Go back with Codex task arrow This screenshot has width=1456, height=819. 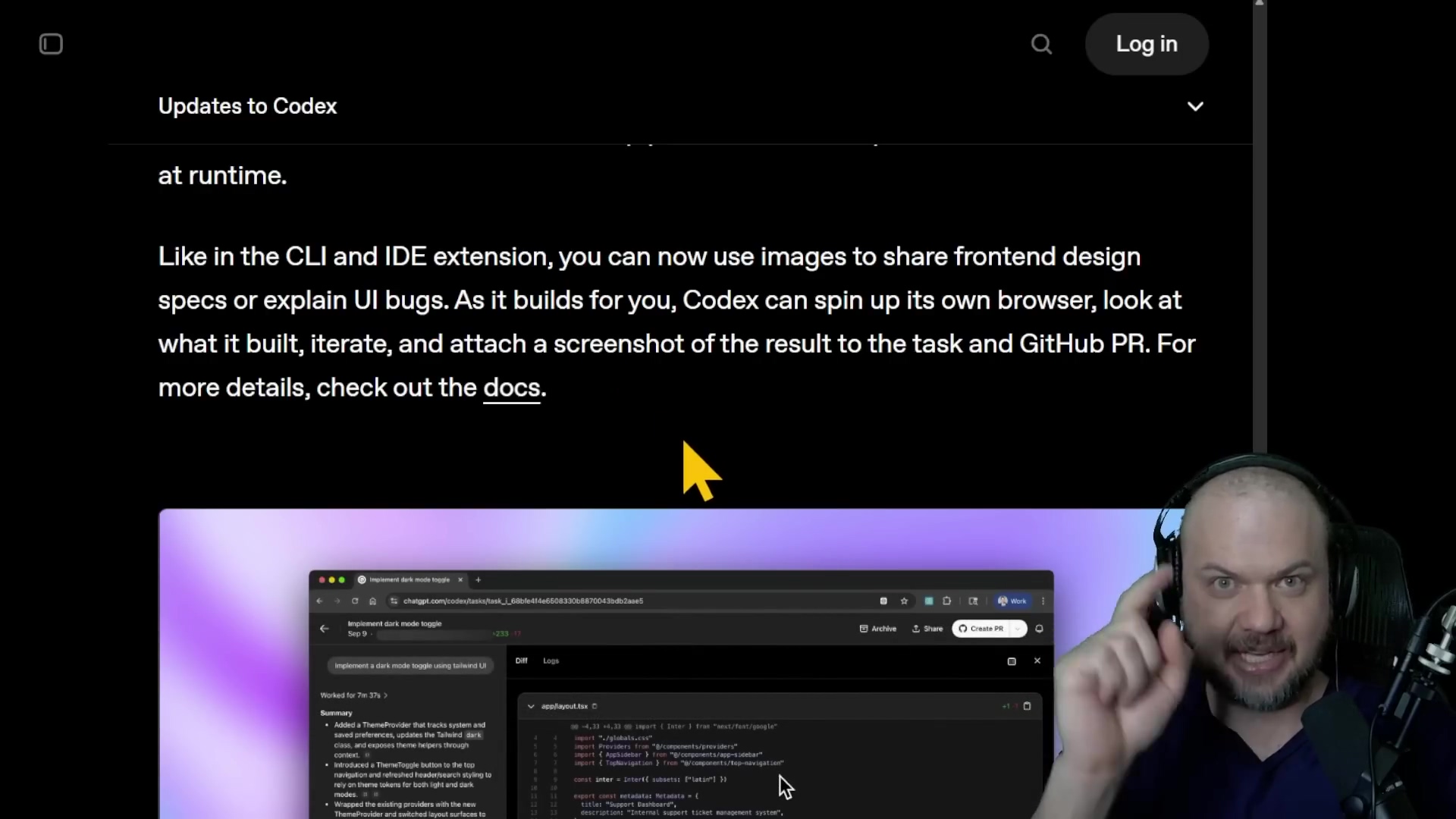click(x=325, y=628)
